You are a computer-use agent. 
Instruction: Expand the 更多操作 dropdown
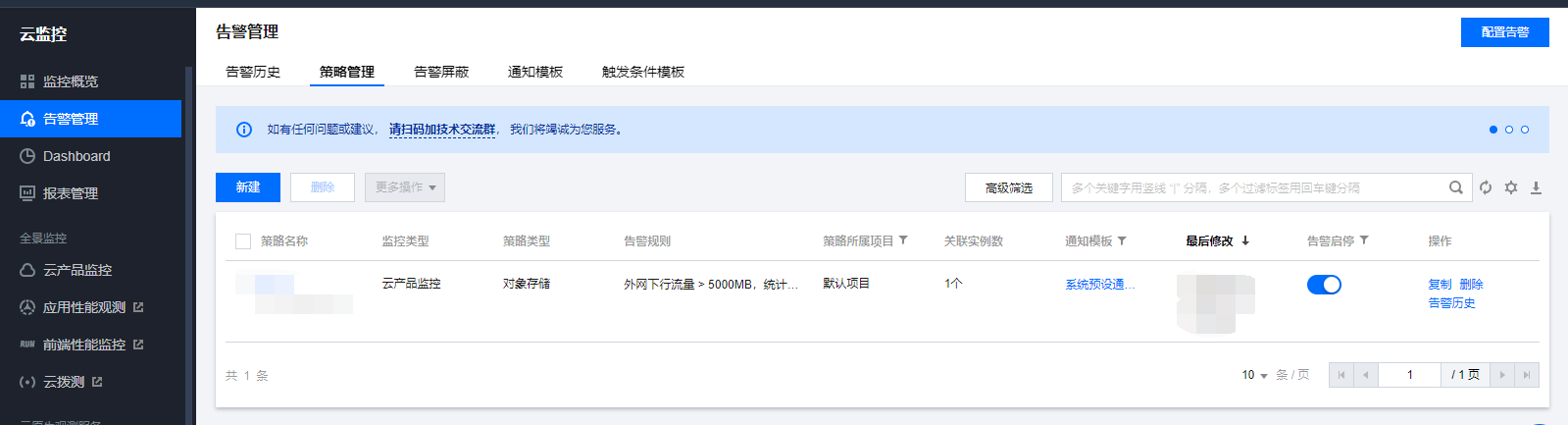coord(405,187)
